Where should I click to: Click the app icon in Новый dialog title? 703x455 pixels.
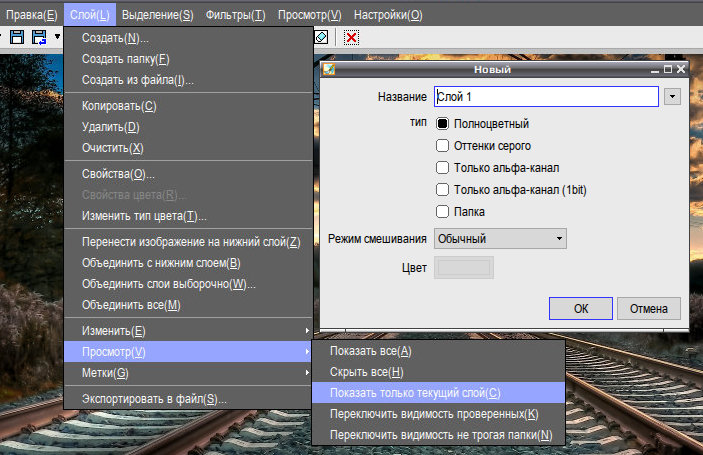[329, 69]
